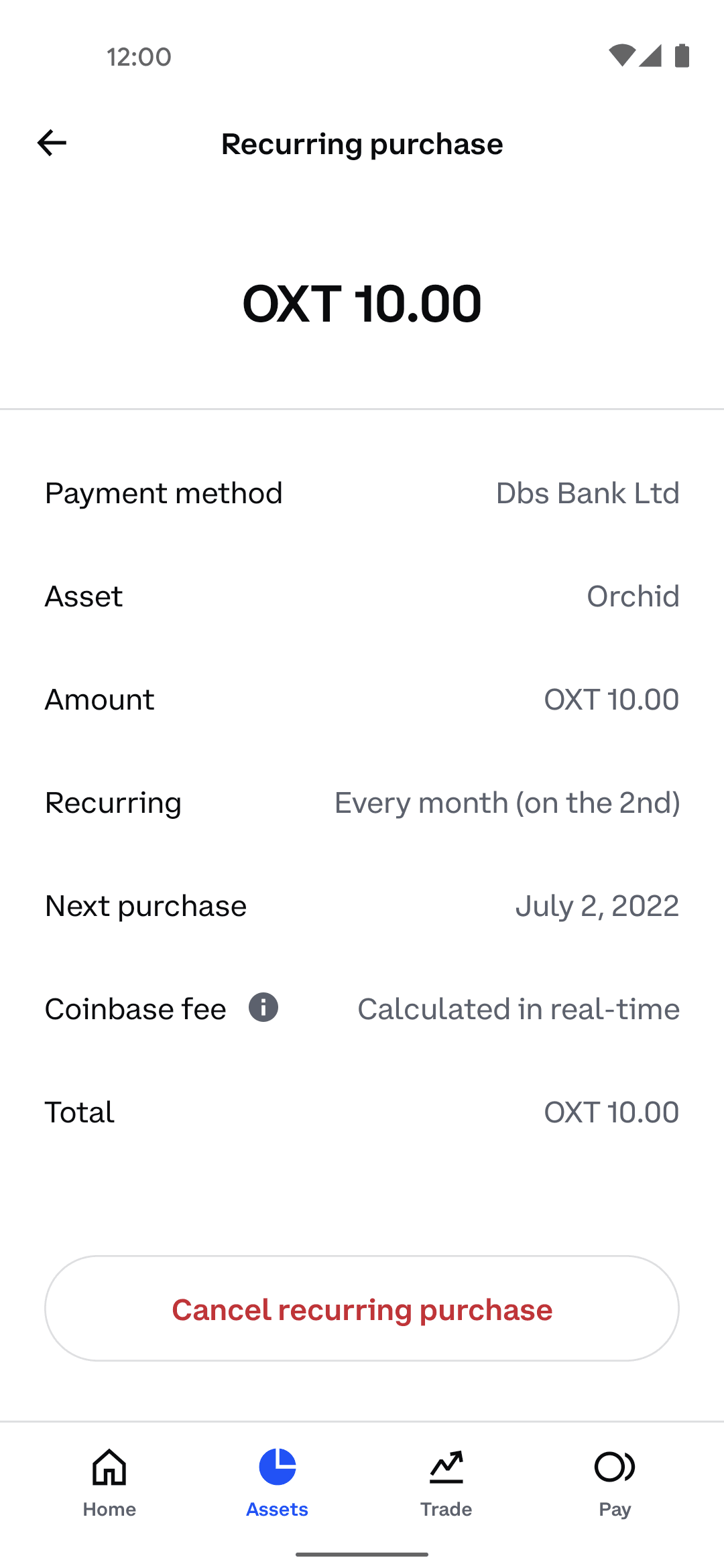Tap the large OXT 10.00 heading
The image size is (724, 1568).
tap(362, 304)
